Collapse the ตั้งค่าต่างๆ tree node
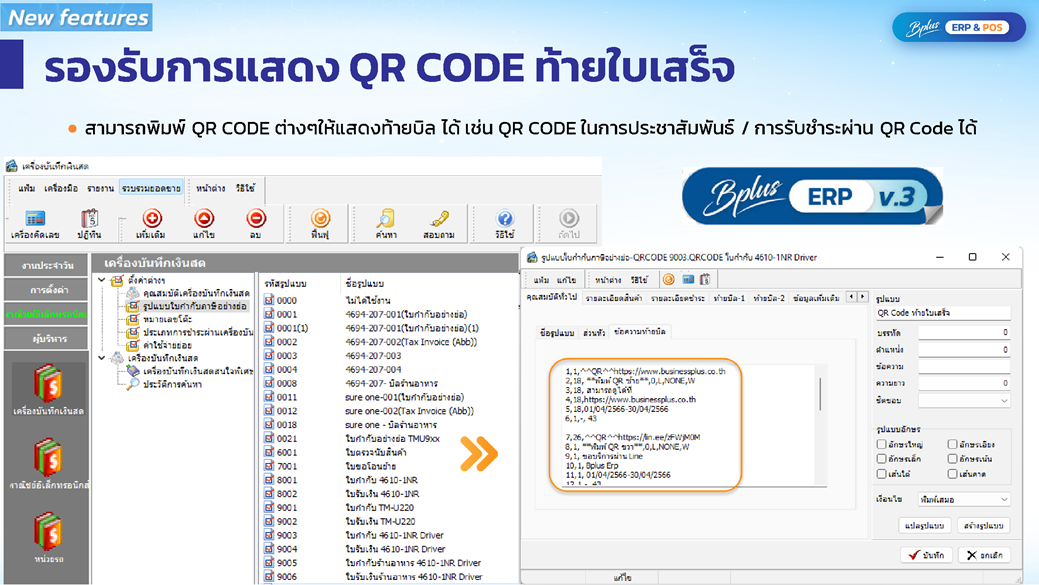The height and width of the screenshot is (585, 1039). coord(105,281)
